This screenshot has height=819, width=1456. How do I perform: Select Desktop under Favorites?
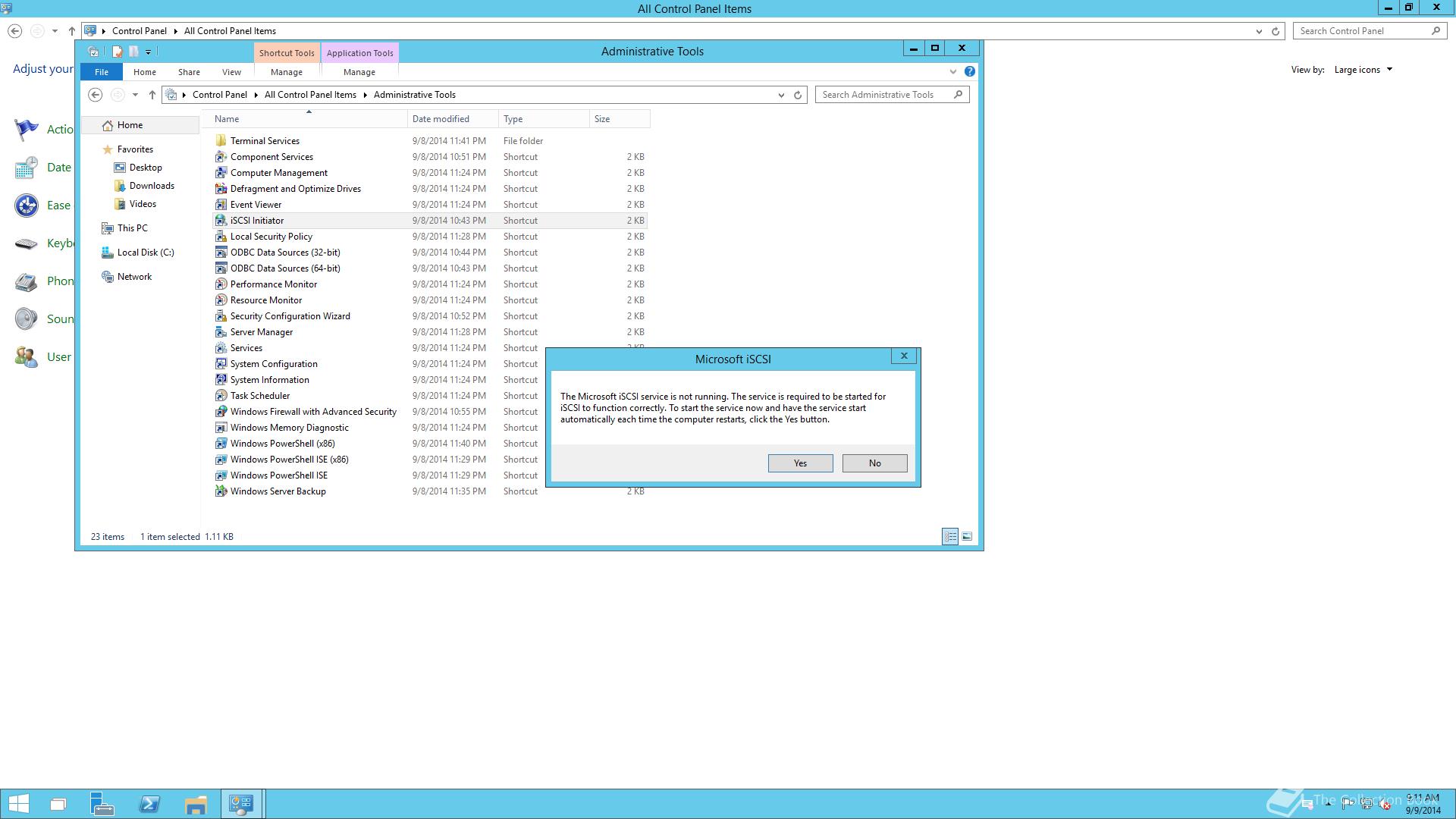(x=146, y=168)
